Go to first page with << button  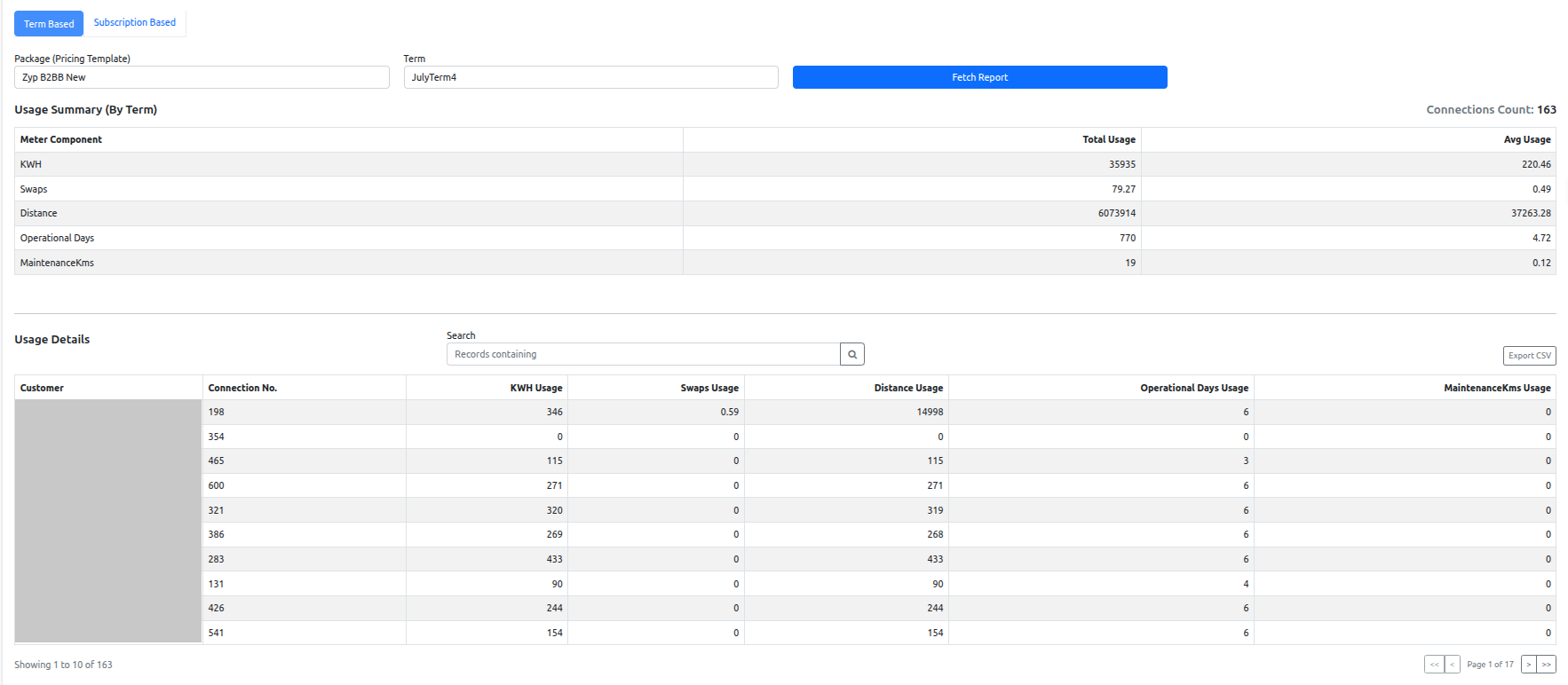coord(1434,664)
